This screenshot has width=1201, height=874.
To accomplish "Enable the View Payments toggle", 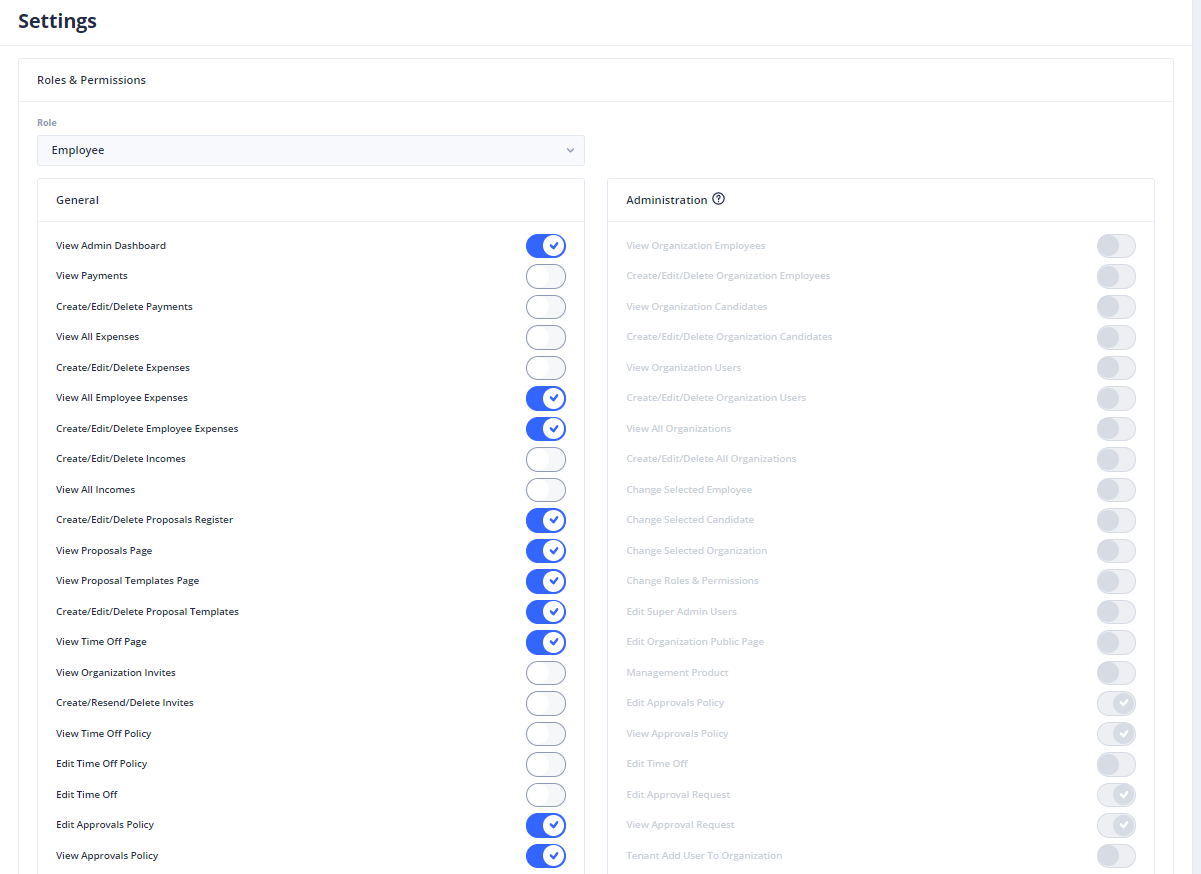I will pos(546,276).
